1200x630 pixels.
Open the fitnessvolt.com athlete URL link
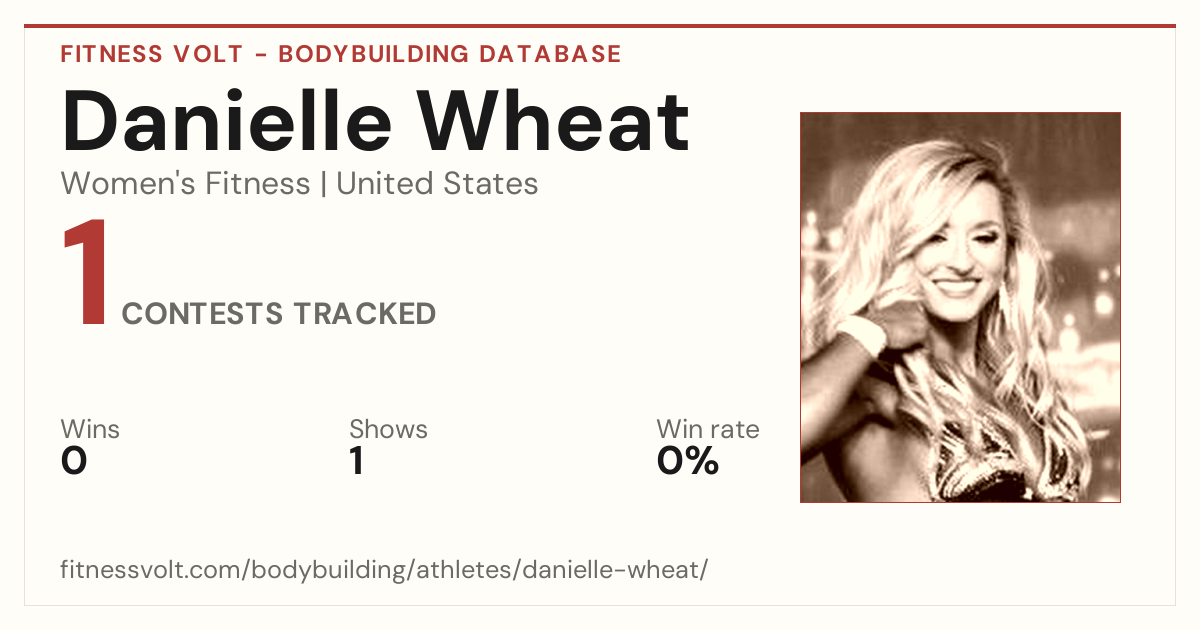point(385,571)
